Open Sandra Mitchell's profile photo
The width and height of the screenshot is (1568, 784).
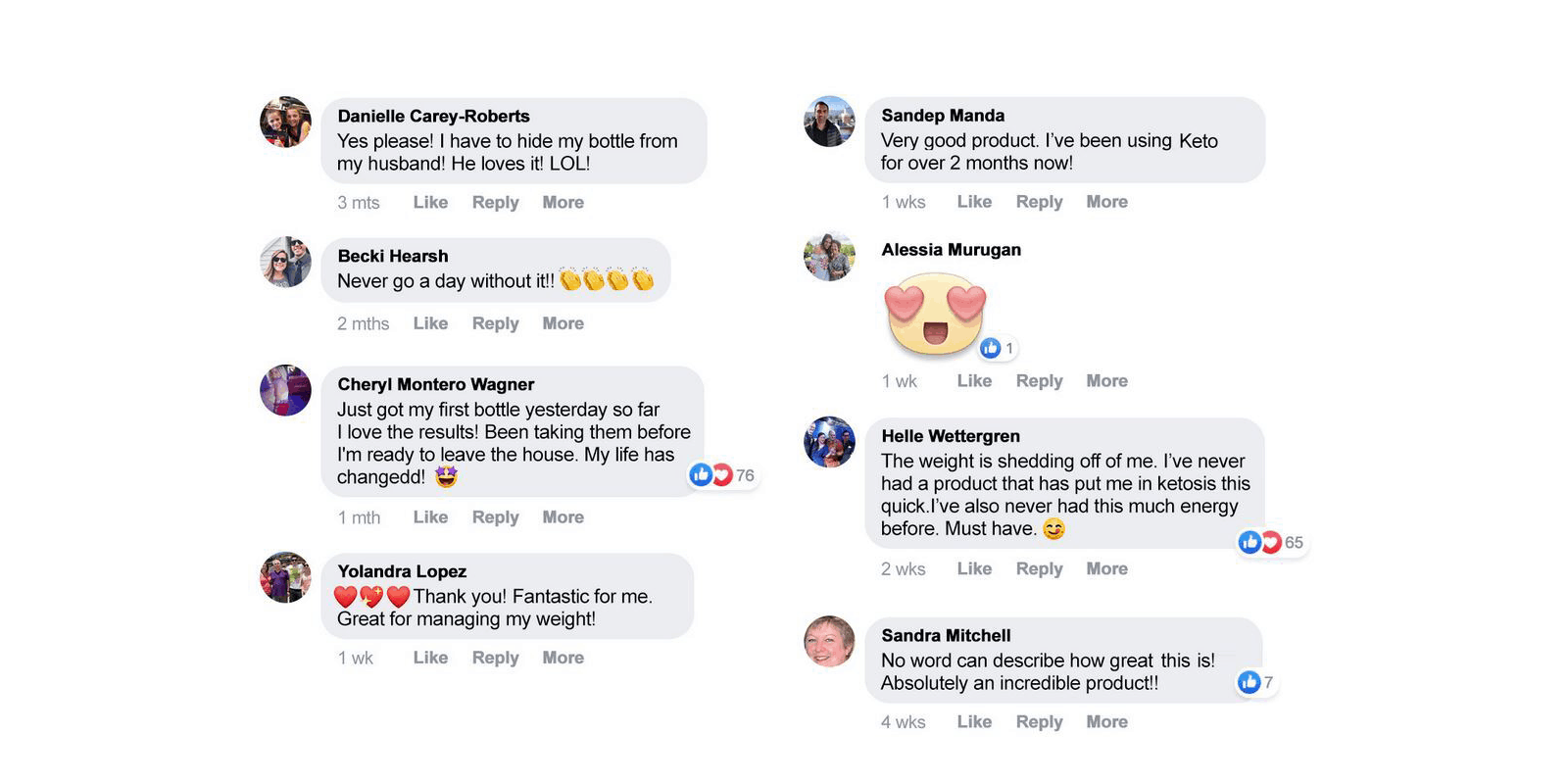(x=829, y=641)
